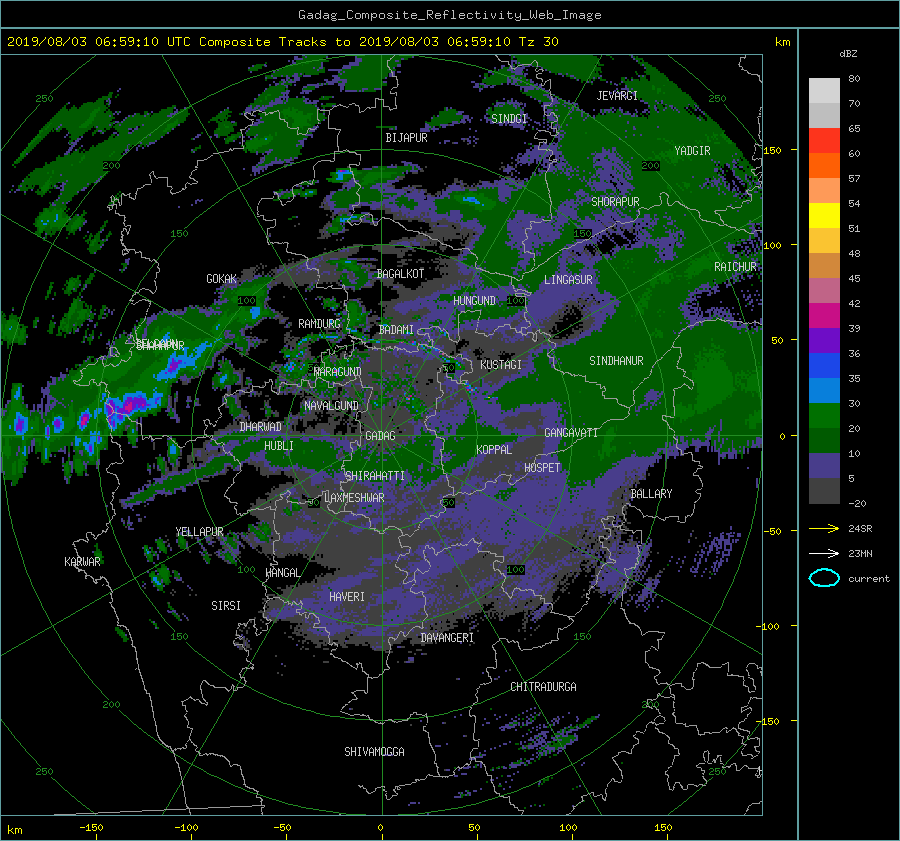Click the km label at bottom left
The height and width of the screenshot is (841, 900).
[x=14, y=830]
